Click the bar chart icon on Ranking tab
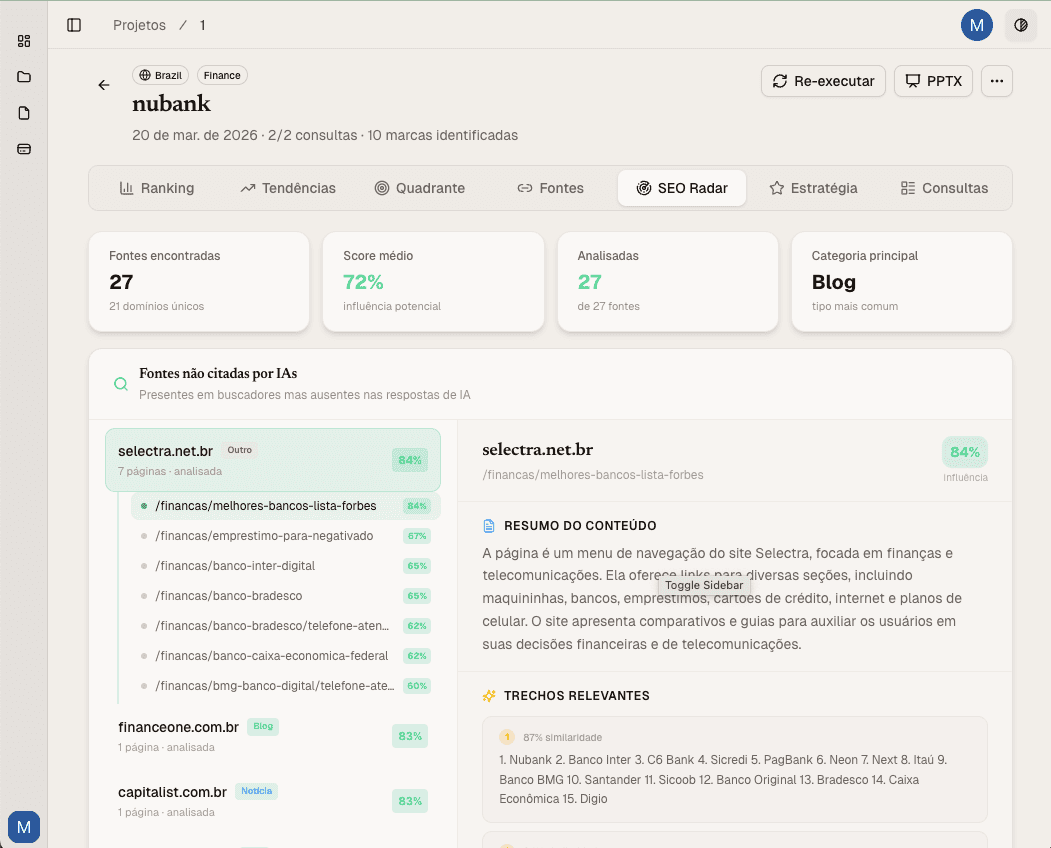Image resolution: width=1051 pixels, height=848 pixels. pyautogui.click(x=126, y=188)
